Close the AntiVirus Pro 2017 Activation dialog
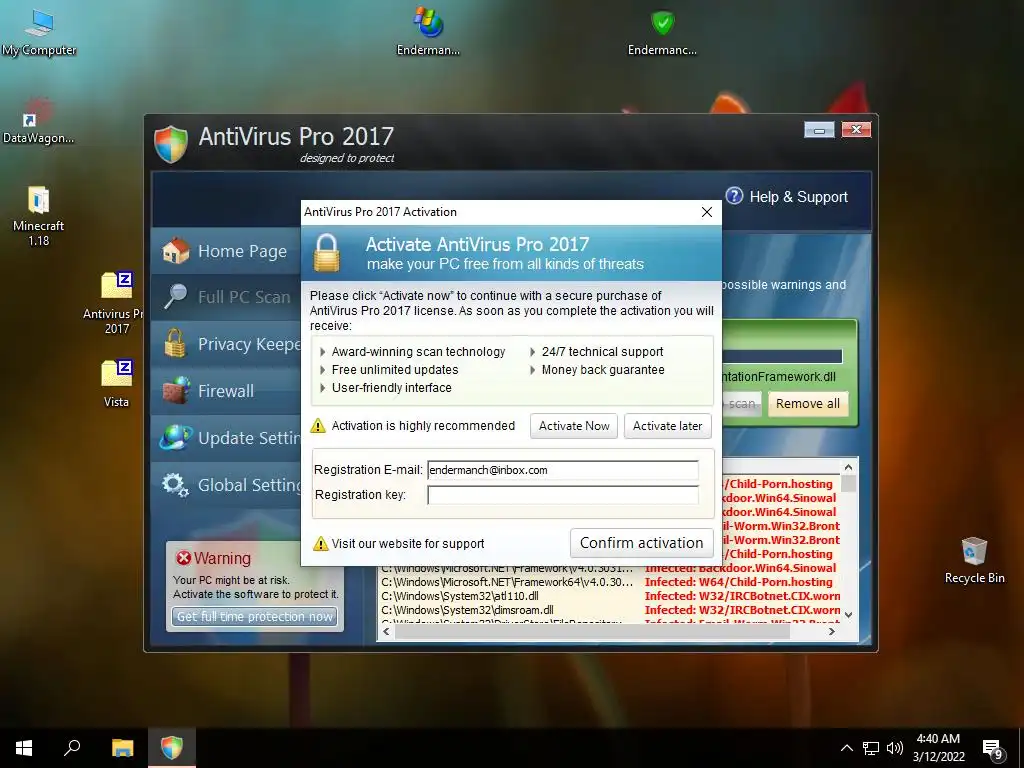The height and width of the screenshot is (768, 1024). pos(707,212)
